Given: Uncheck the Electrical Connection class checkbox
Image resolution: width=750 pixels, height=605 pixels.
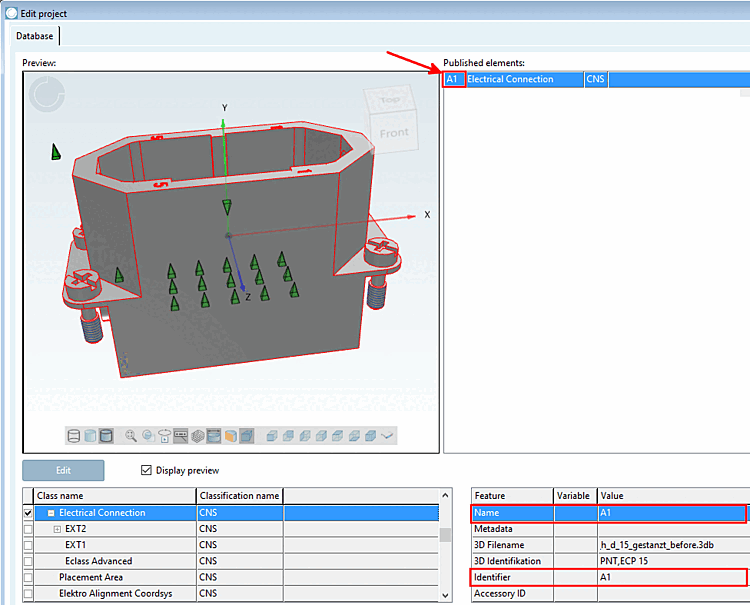Looking at the screenshot, I should tap(28, 513).
